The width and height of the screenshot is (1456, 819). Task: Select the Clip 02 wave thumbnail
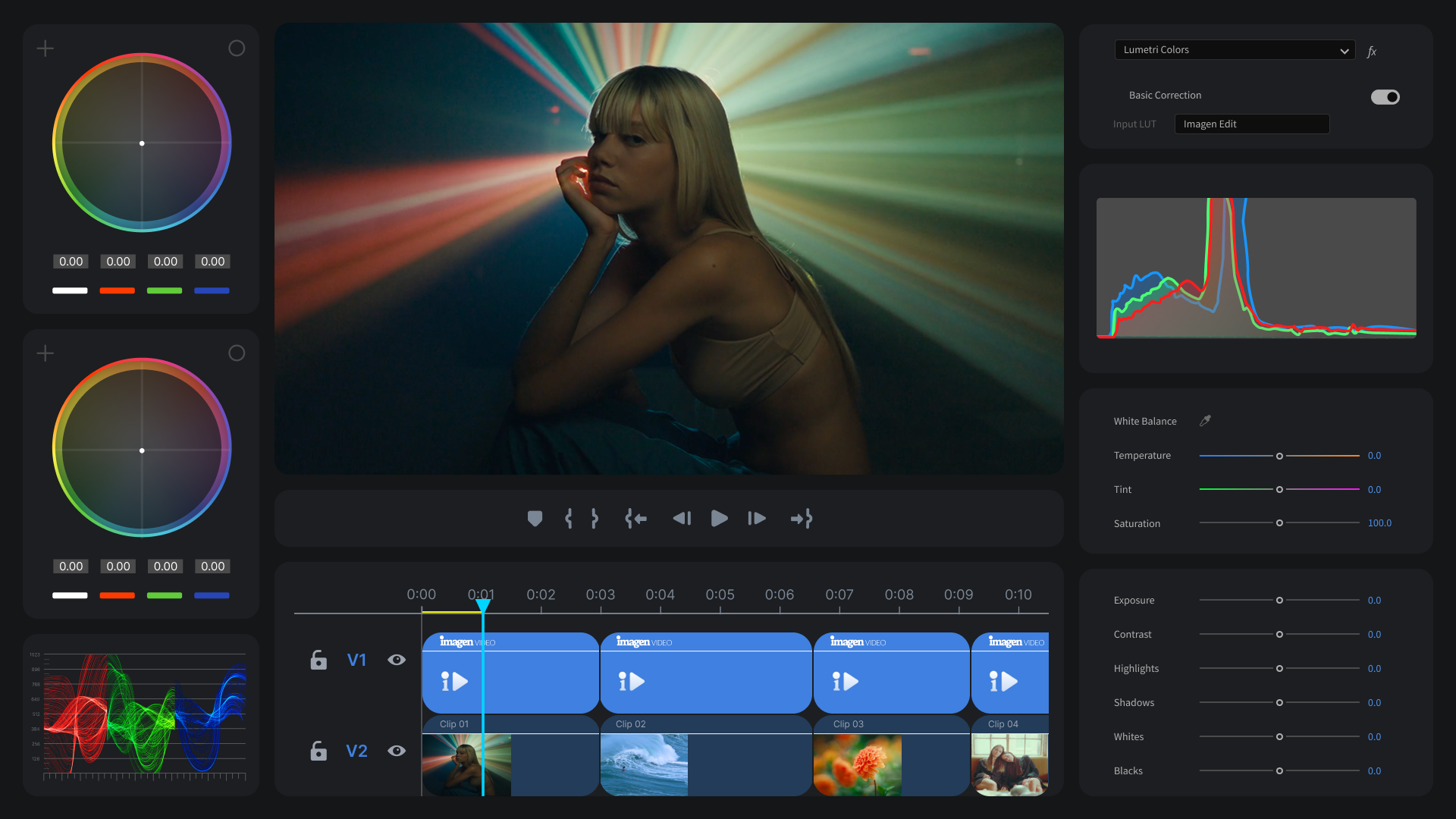coord(644,764)
